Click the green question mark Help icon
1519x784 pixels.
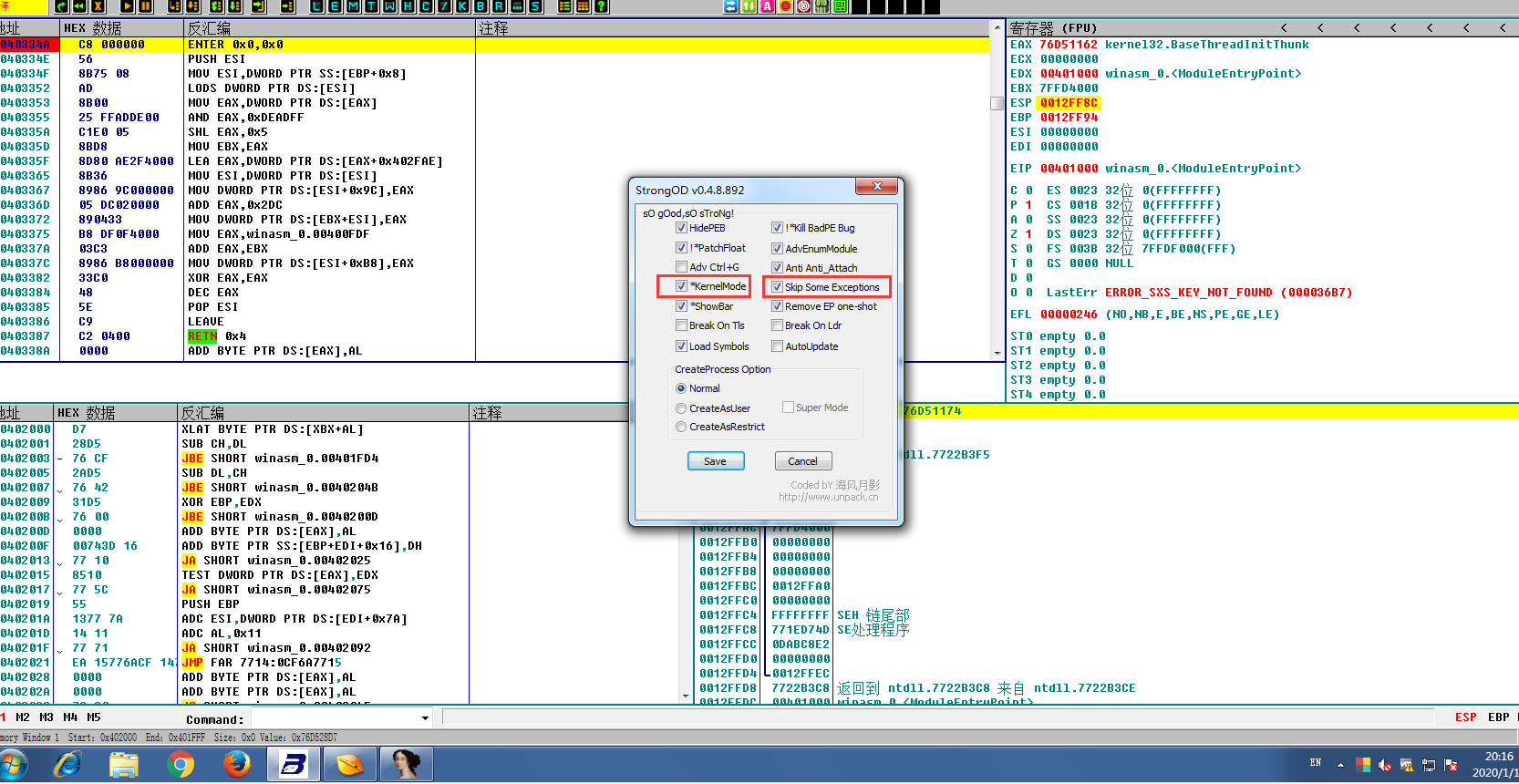(601, 6)
